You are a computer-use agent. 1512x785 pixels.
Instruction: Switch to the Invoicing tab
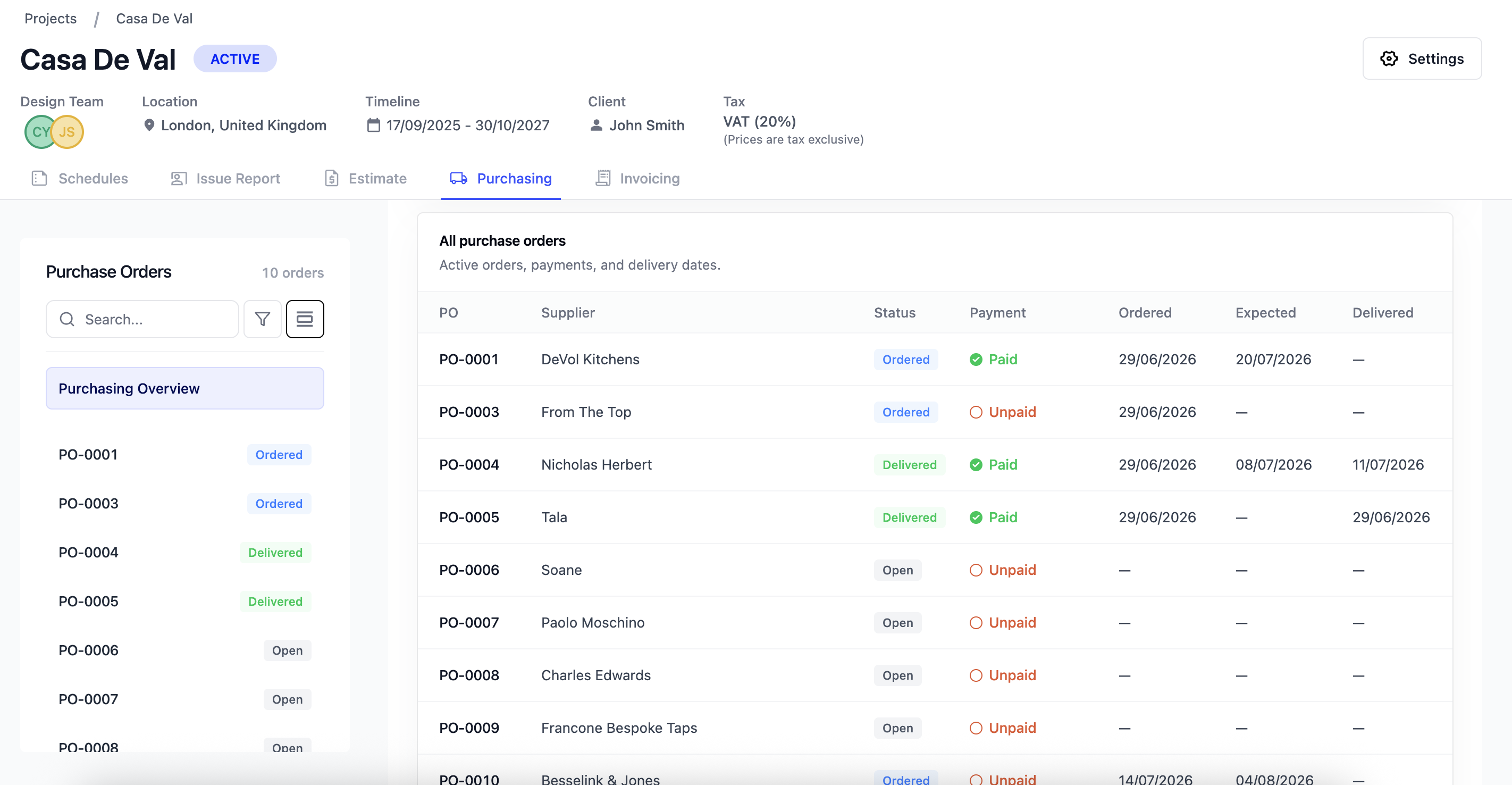[x=637, y=179]
